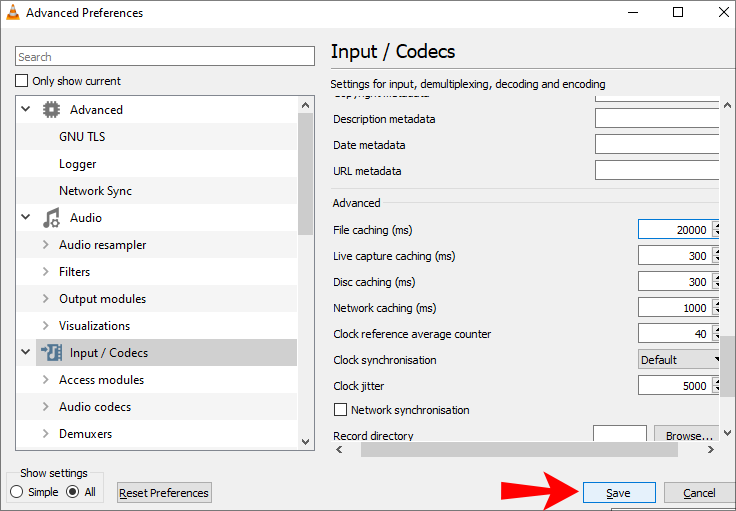Open the Clock synchronisation dropdown
This screenshot has height=511, width=736.
[x=680, y=360]
